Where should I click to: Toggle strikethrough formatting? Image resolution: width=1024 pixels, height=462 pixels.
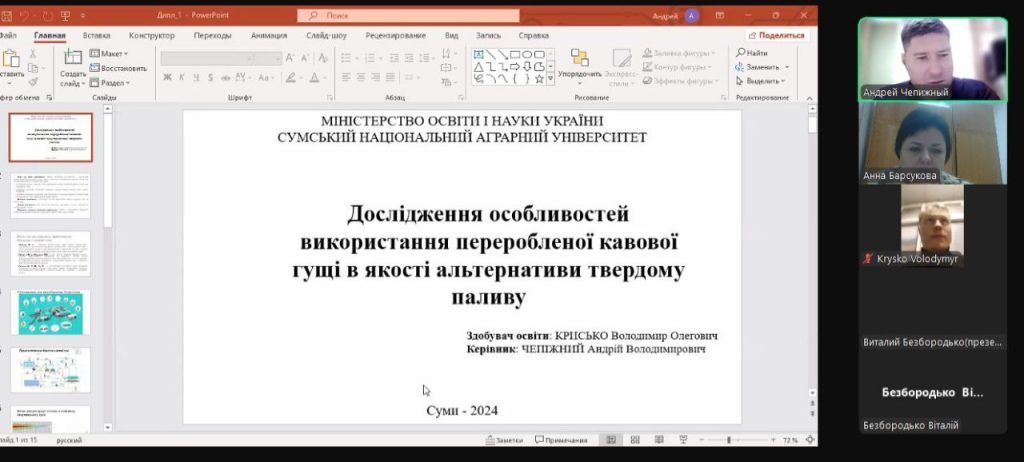coord(225,77)
